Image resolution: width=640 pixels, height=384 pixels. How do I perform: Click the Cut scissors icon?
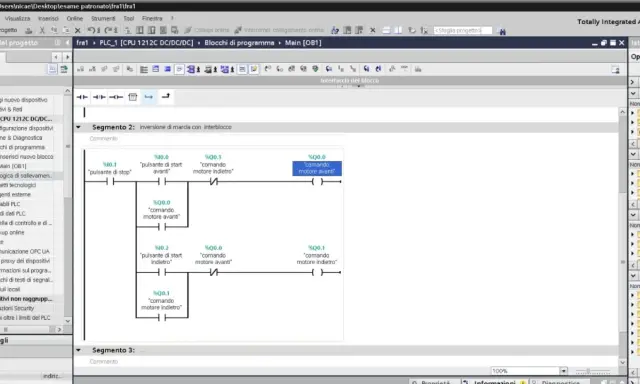pos(42,31)
